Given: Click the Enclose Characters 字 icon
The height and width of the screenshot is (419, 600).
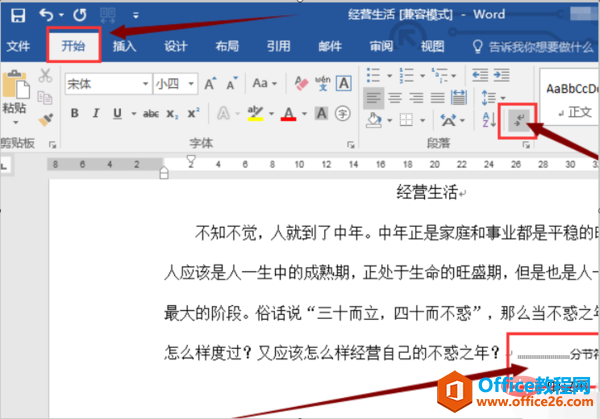Looking at the screenshot, I should [x=342, y=113].
